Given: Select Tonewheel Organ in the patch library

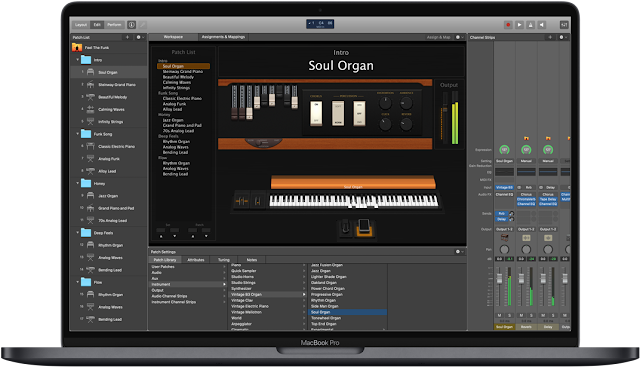Looking at the screenshot, I should tap(326, 318).
